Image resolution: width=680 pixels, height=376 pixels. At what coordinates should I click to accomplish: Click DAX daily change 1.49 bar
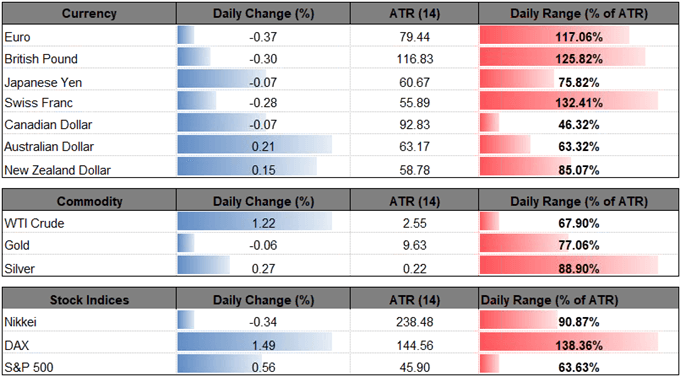255,346
